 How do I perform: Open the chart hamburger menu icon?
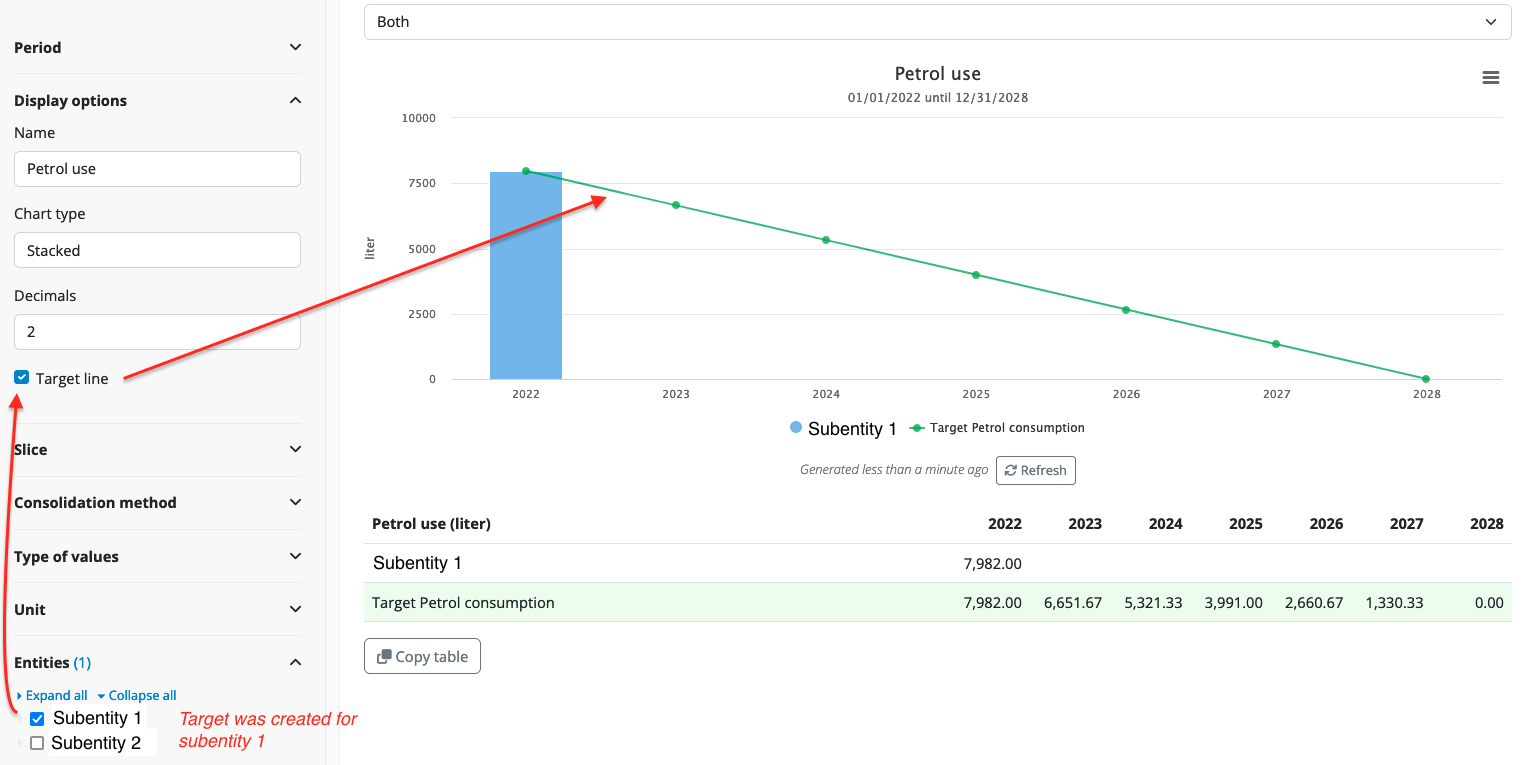click(1490, 78)
